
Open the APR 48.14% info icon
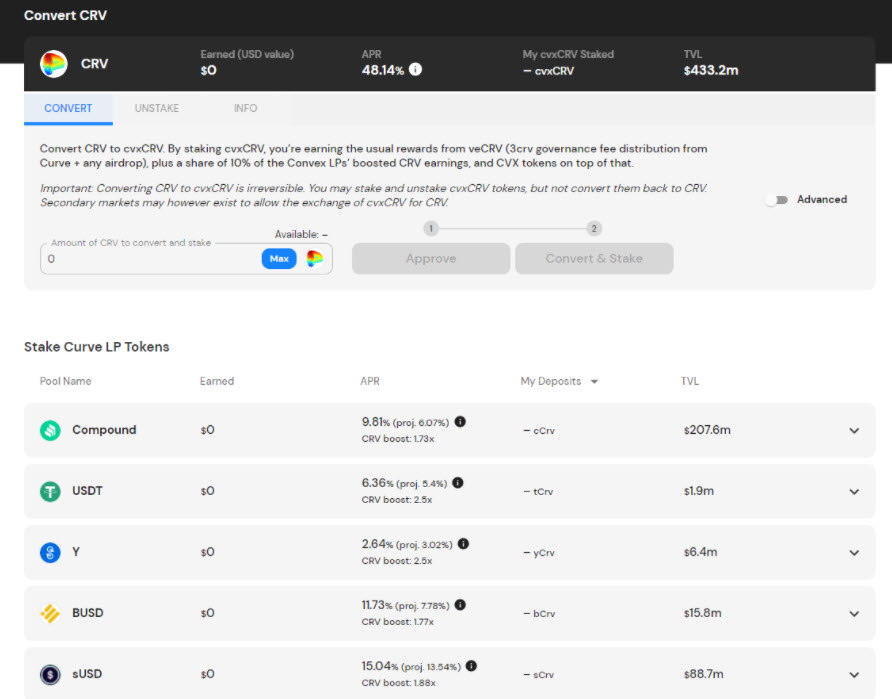(416, 69)
